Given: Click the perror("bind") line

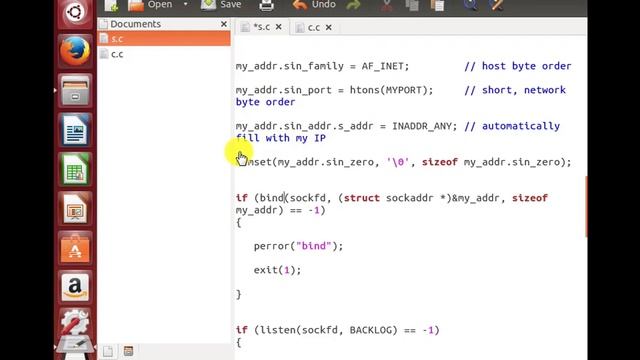Looking at the screenshot, I should (x=298, y=246).
